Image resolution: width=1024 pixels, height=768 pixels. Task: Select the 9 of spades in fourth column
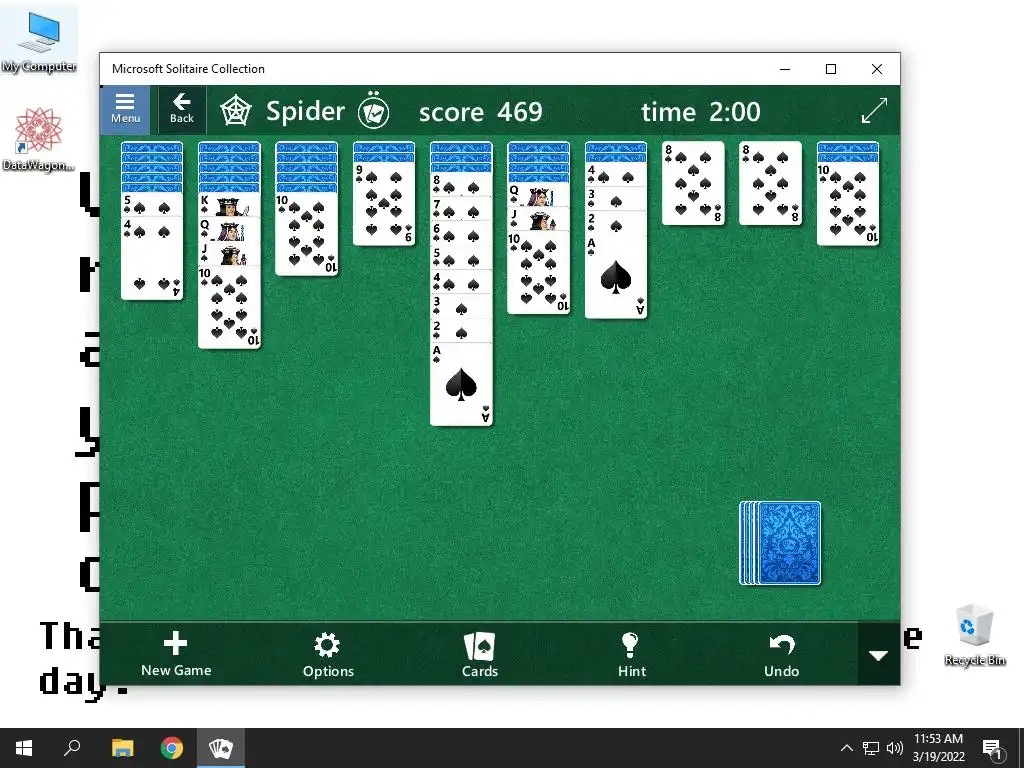(383, 204)
